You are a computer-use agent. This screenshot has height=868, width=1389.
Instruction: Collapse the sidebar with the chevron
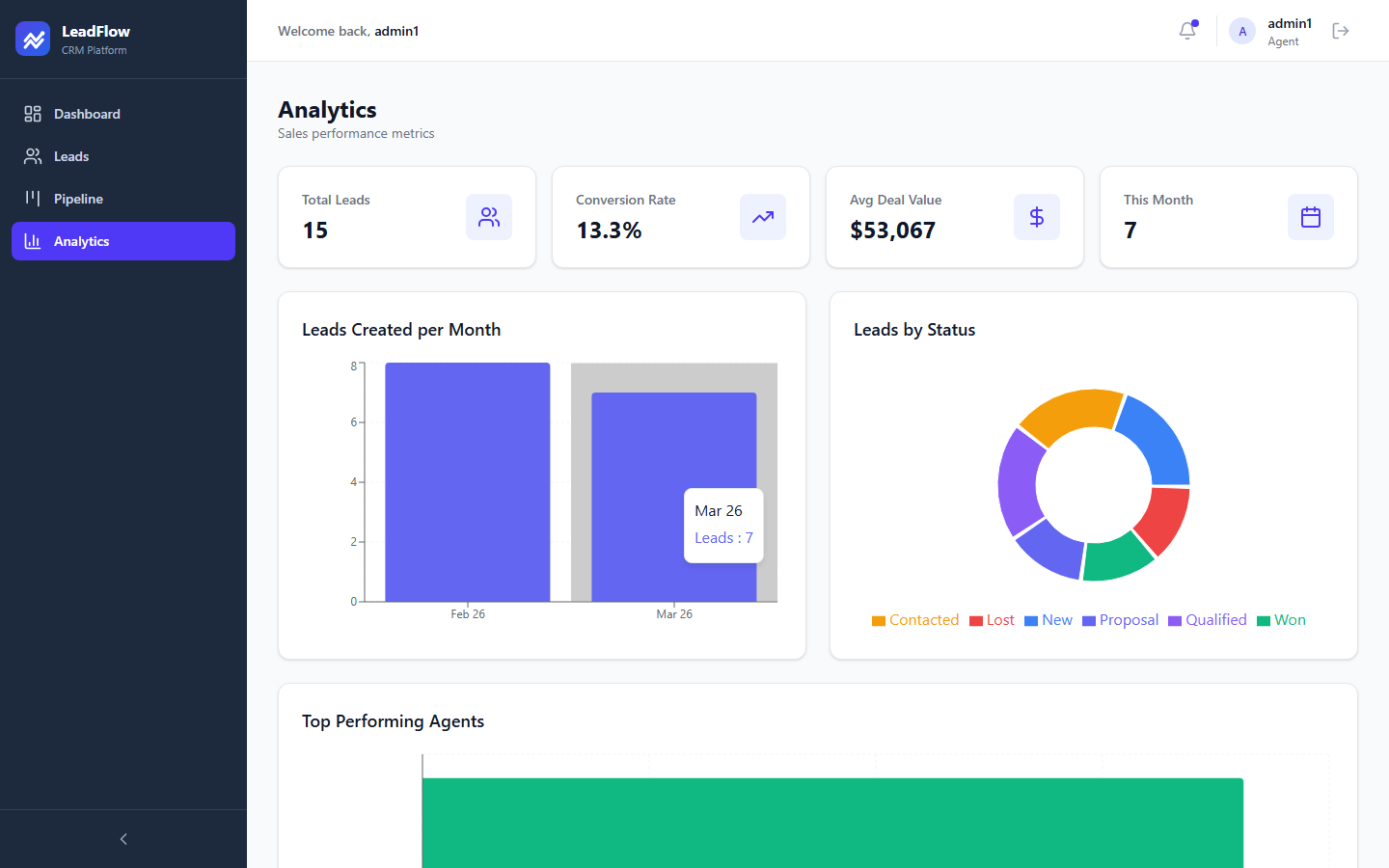point(123,839)
